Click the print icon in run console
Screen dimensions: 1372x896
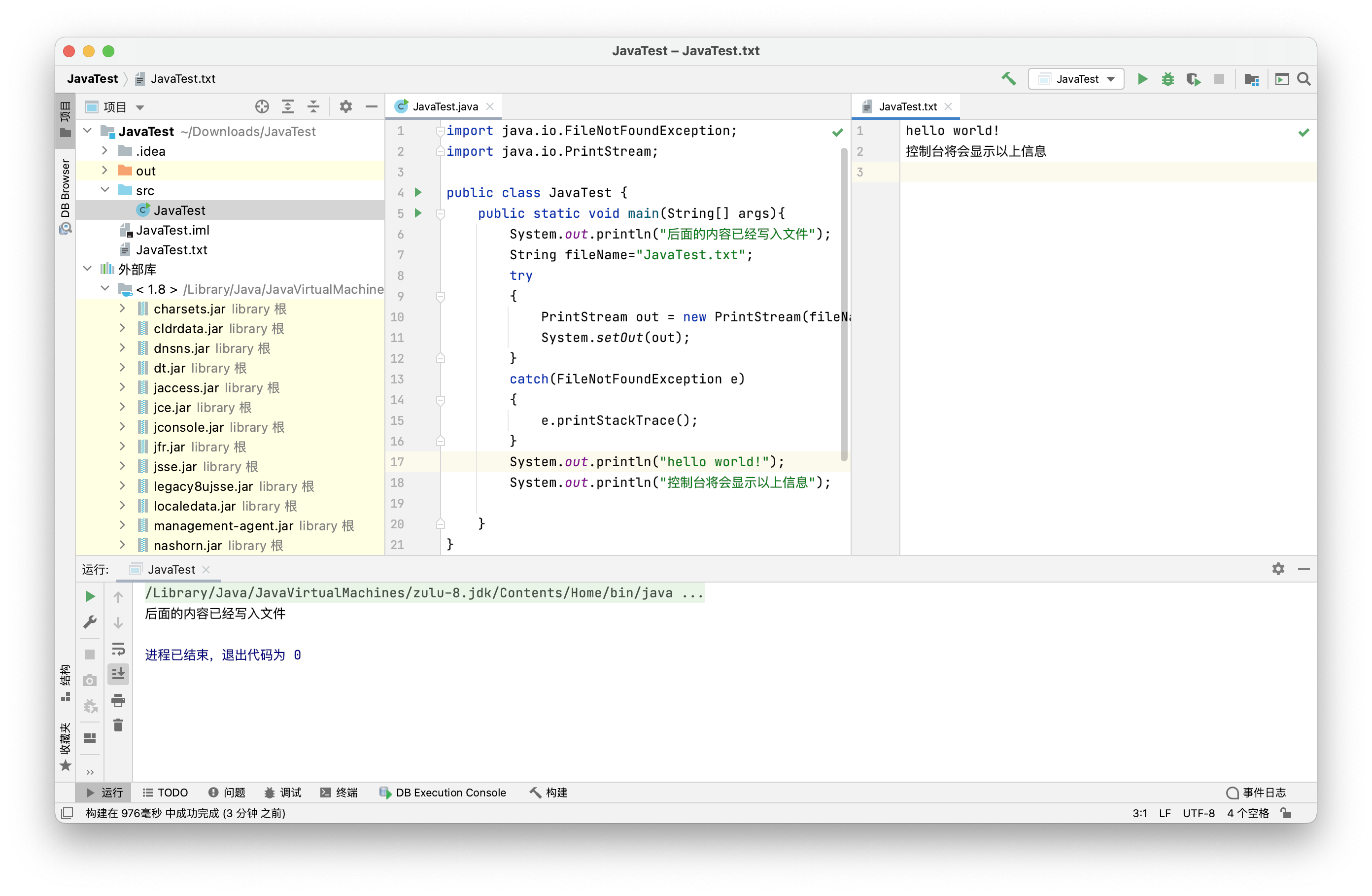click(118, 700)
